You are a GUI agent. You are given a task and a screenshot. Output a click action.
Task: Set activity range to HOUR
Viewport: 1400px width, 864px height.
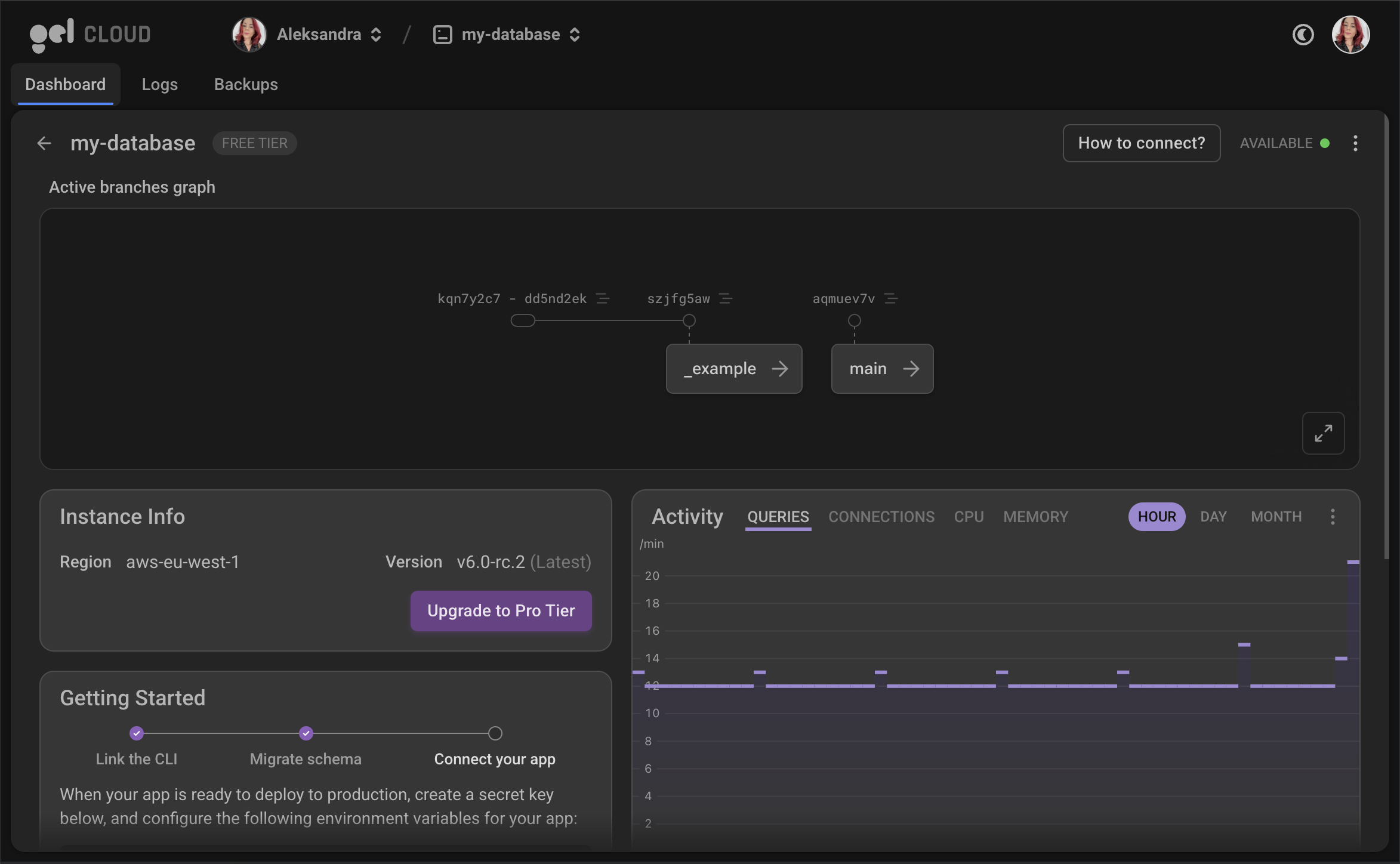(1157, 517)
